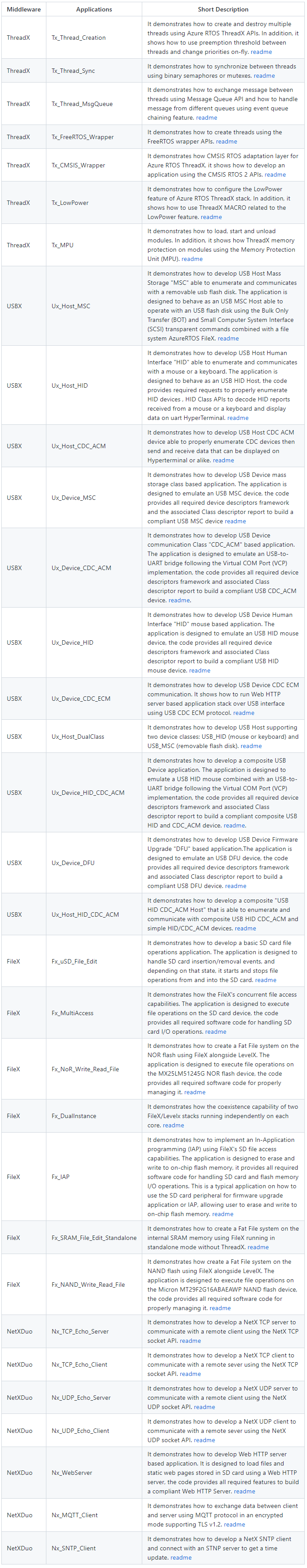Open the readme link for Tx_Thread_Creation
The image size is (307, 1568).
pos(262,52)
